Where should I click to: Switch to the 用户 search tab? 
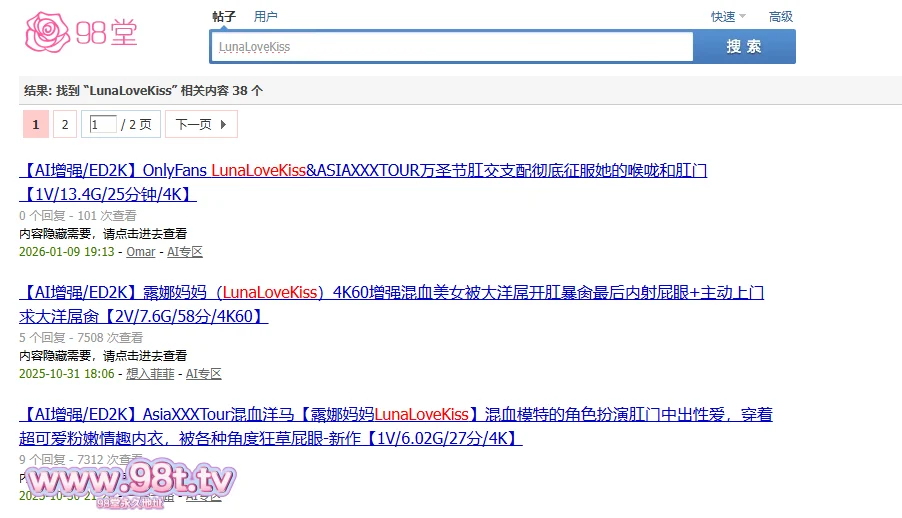(265, 16)
